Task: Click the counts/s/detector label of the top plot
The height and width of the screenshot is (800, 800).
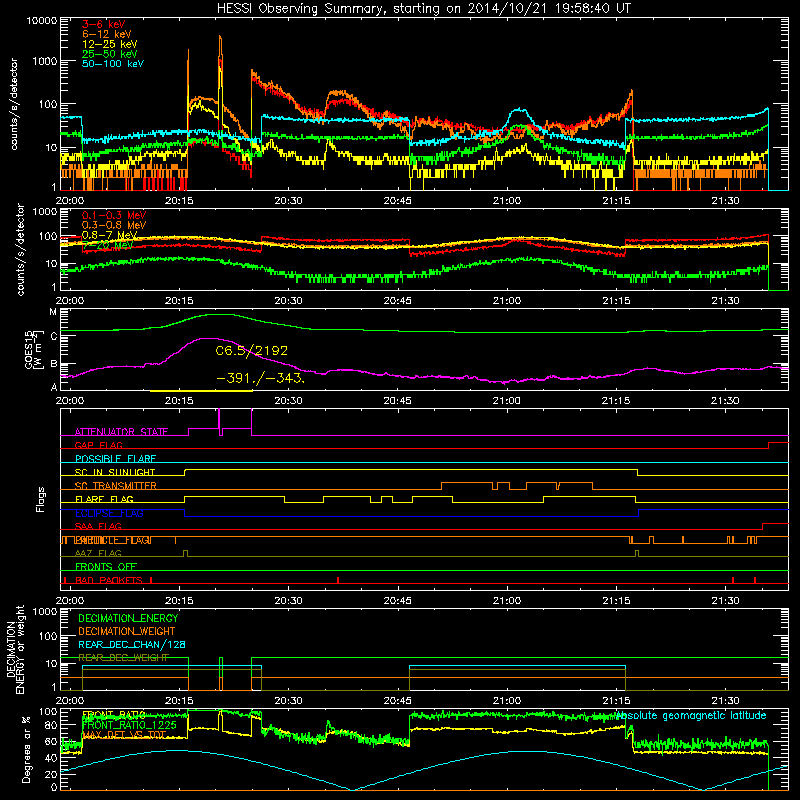Action: 14,104
